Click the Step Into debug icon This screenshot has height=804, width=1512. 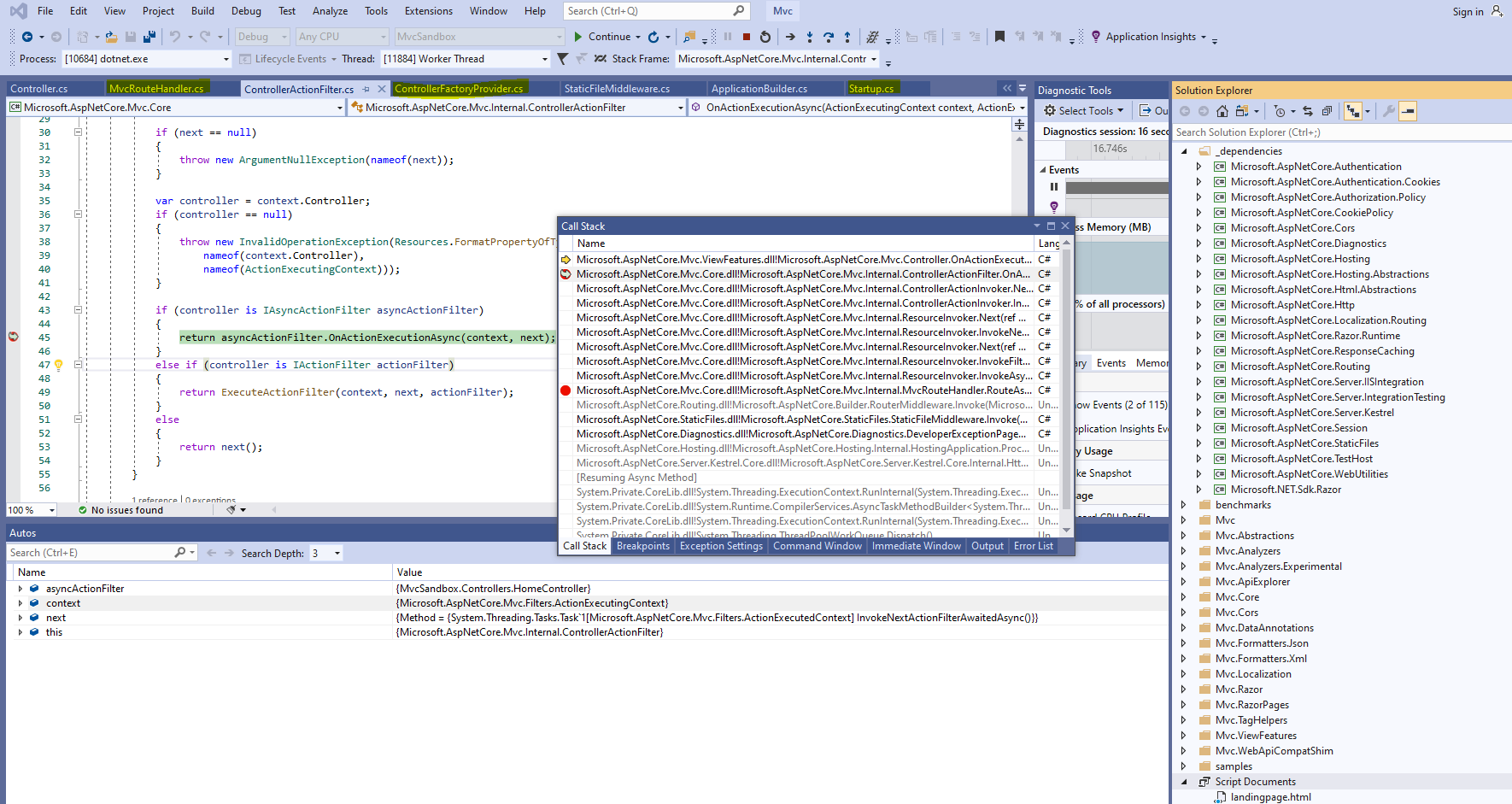pyautogui.click(x=810, y=37)
